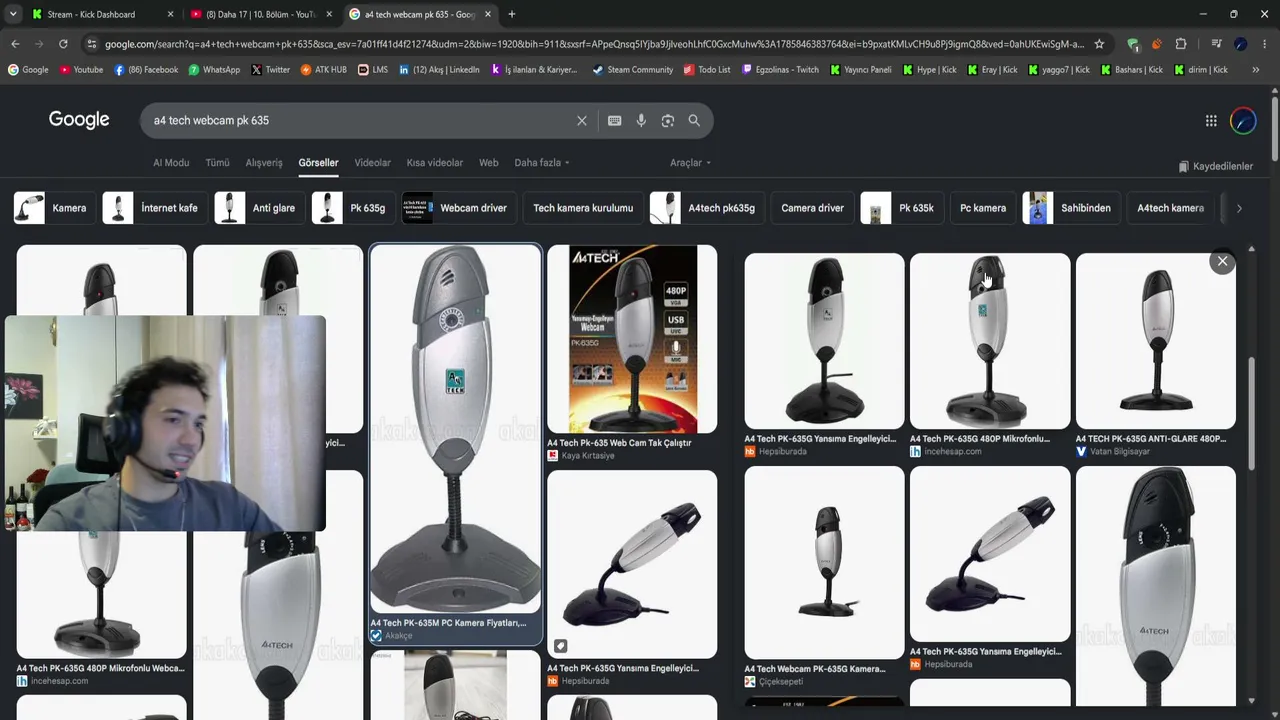Close the Stream - Kick Dashboard tab
The image size is (1280, 720).
click(x=170, y=14)
